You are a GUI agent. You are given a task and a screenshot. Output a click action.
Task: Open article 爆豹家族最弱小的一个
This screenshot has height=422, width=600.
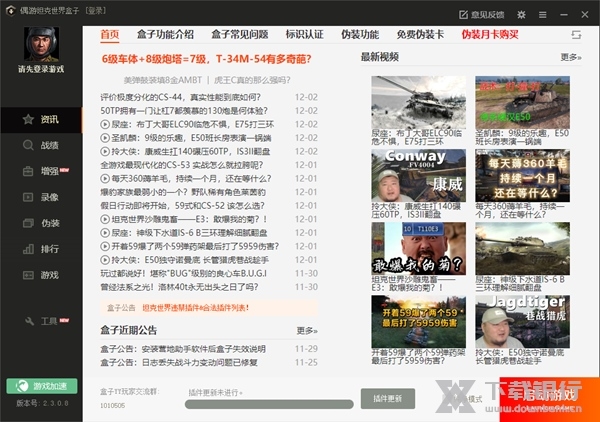coord(183,192)
